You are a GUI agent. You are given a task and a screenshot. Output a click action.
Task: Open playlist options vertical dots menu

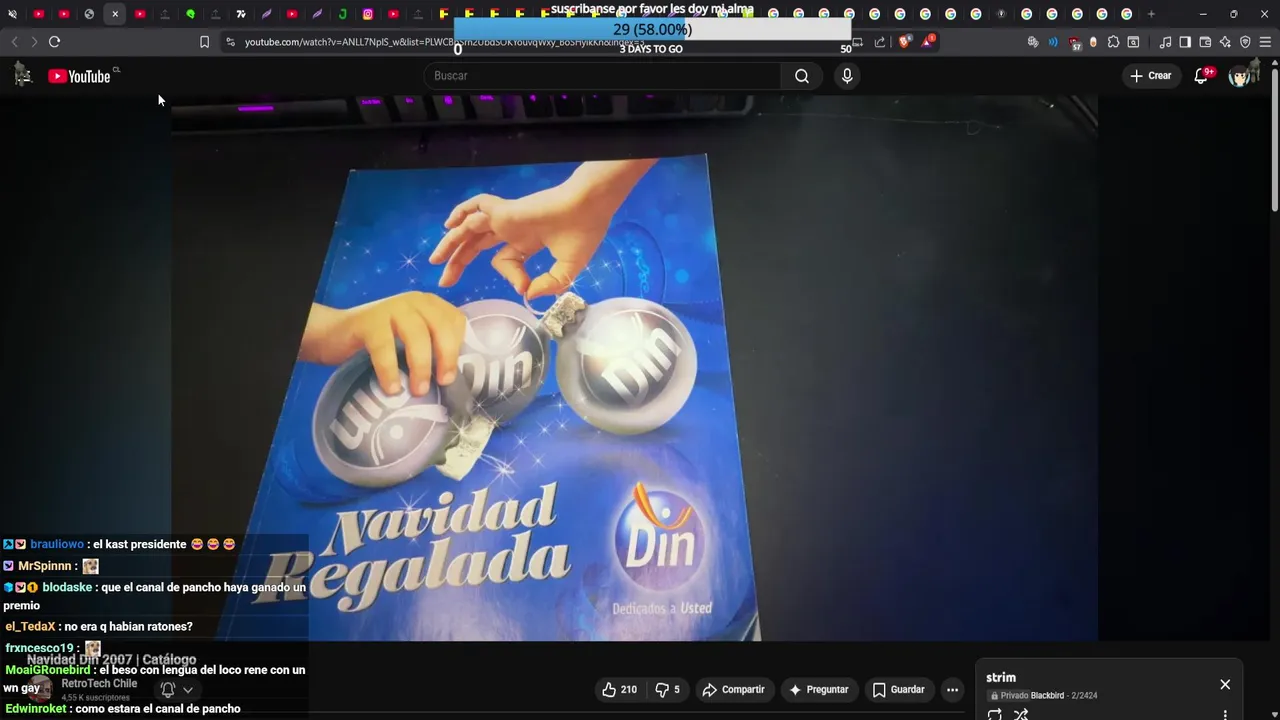1225,714
